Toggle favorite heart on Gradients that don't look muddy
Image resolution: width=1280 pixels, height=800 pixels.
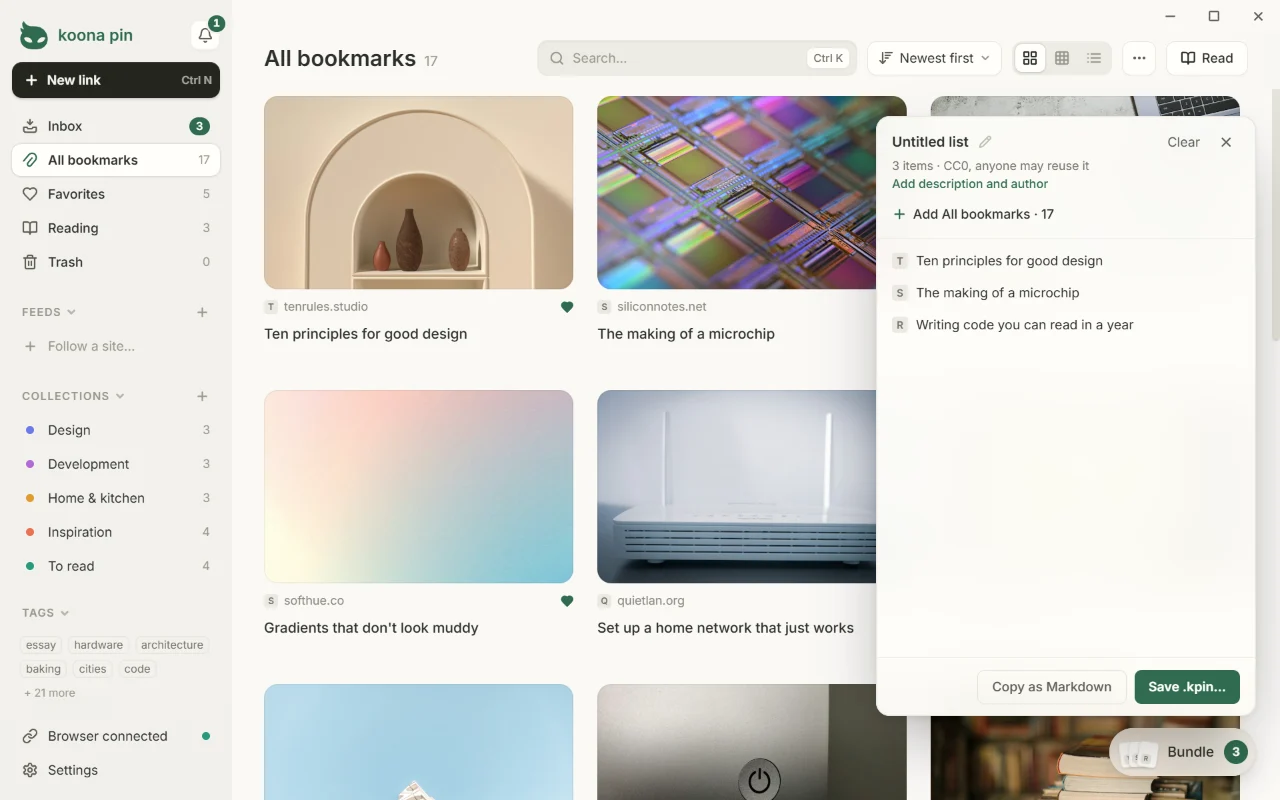567,601
